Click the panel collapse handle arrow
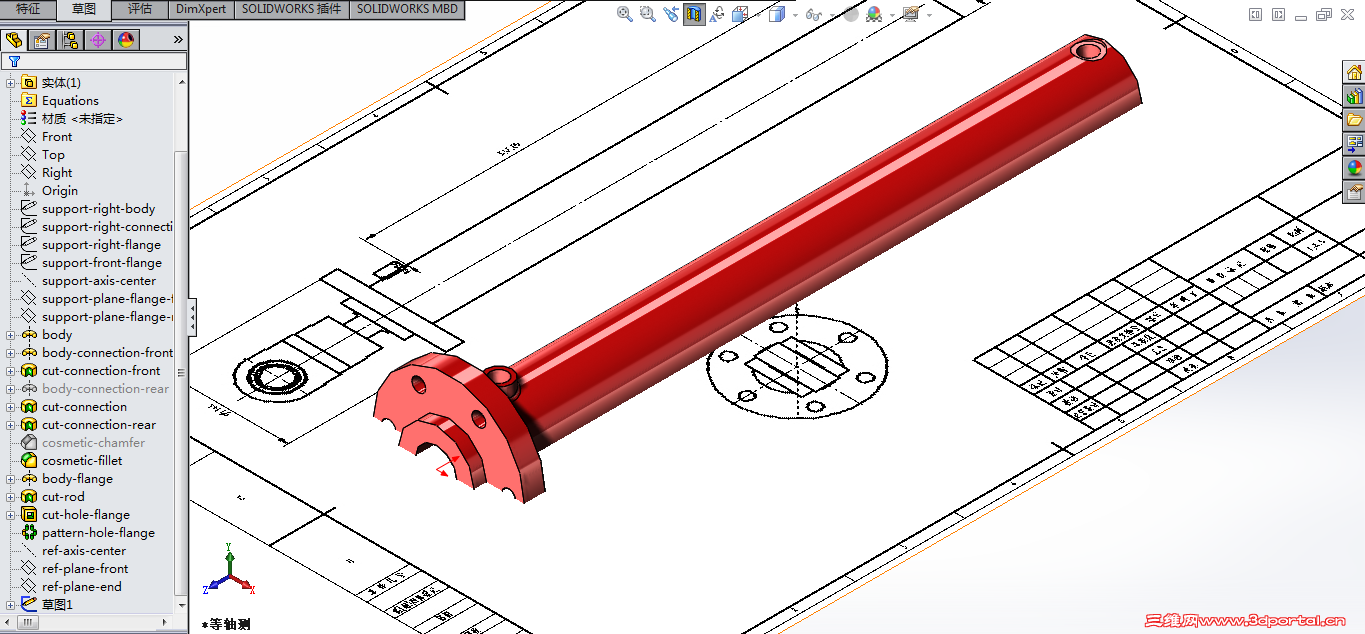This screenshot has width=1365, height=634. click(x=193, y=316)
